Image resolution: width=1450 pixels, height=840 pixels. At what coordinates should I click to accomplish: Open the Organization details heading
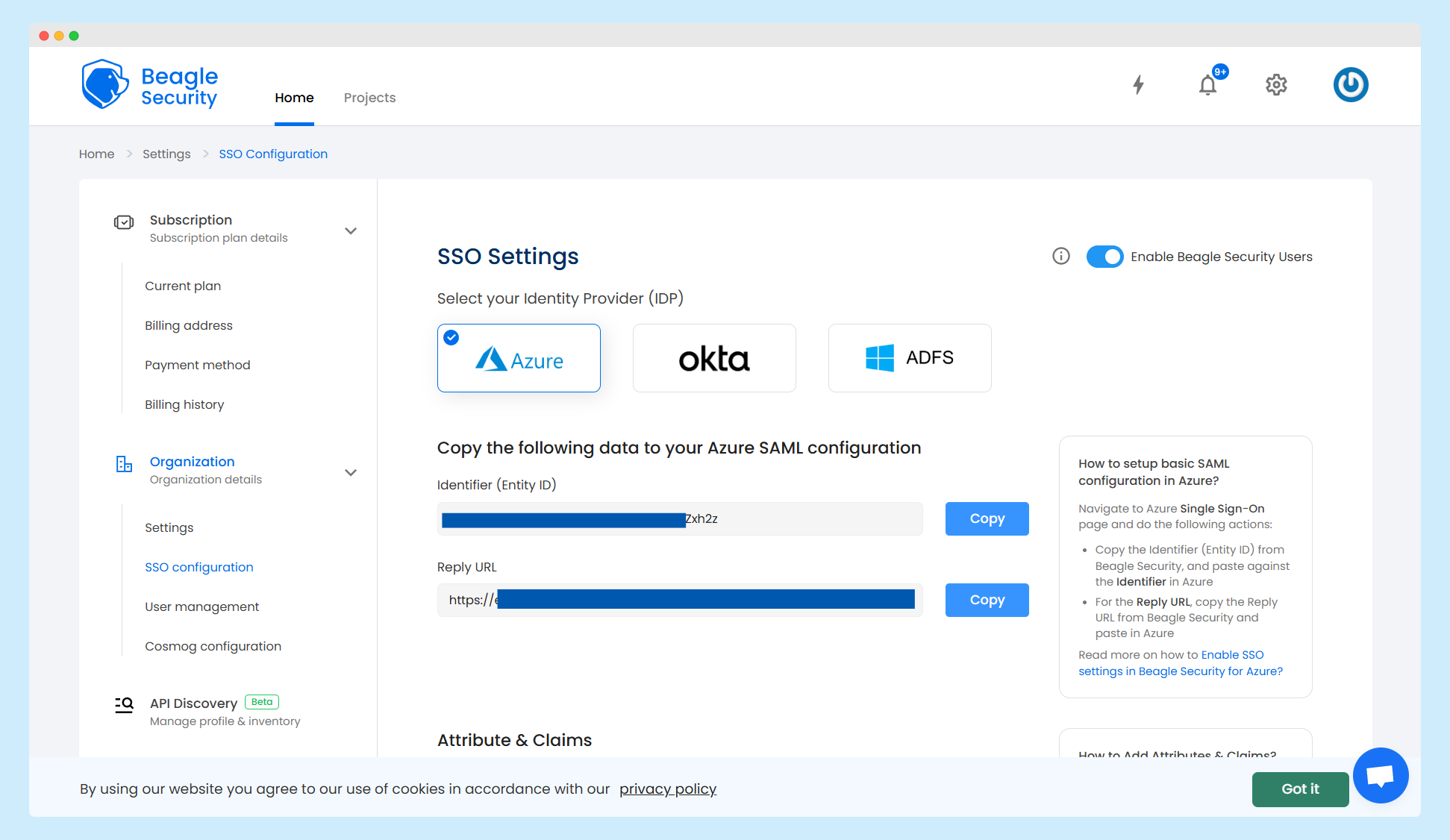click(206, 470)
